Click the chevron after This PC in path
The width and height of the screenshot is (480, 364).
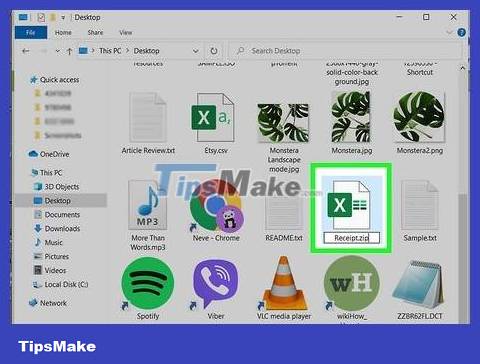(127, 51)
